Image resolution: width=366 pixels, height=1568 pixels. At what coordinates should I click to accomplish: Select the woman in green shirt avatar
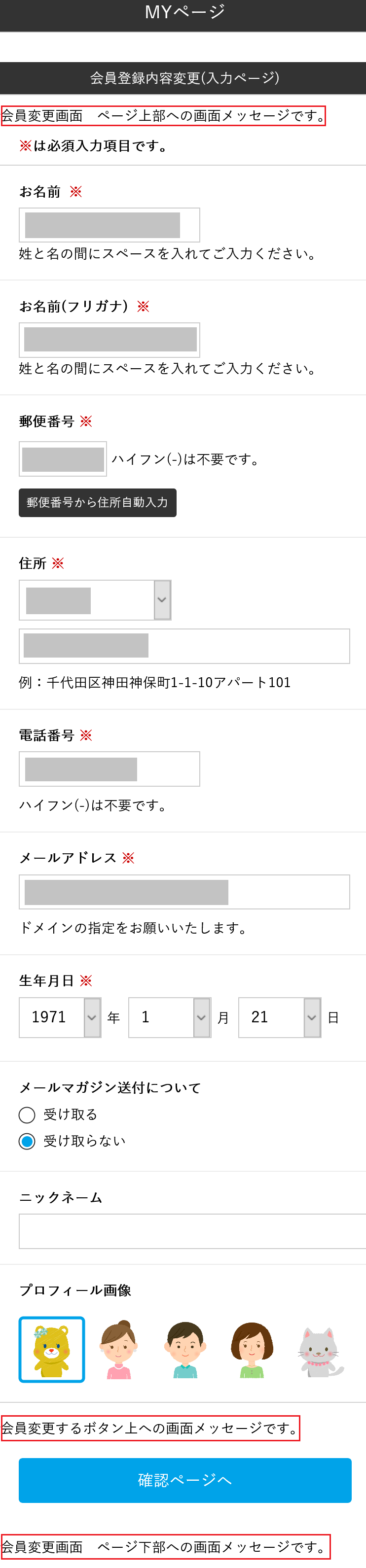252,1350
